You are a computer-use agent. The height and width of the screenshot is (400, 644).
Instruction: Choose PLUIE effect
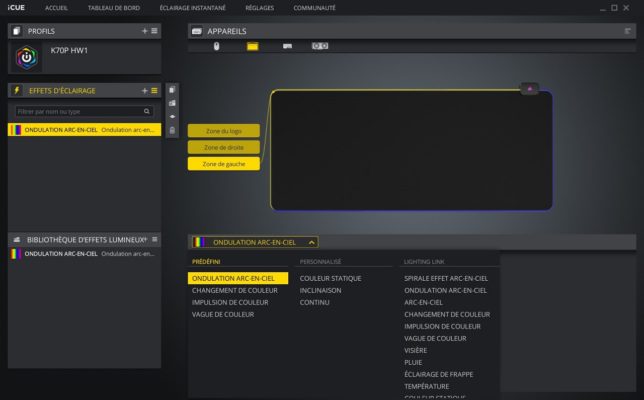(x=413, y=362)
